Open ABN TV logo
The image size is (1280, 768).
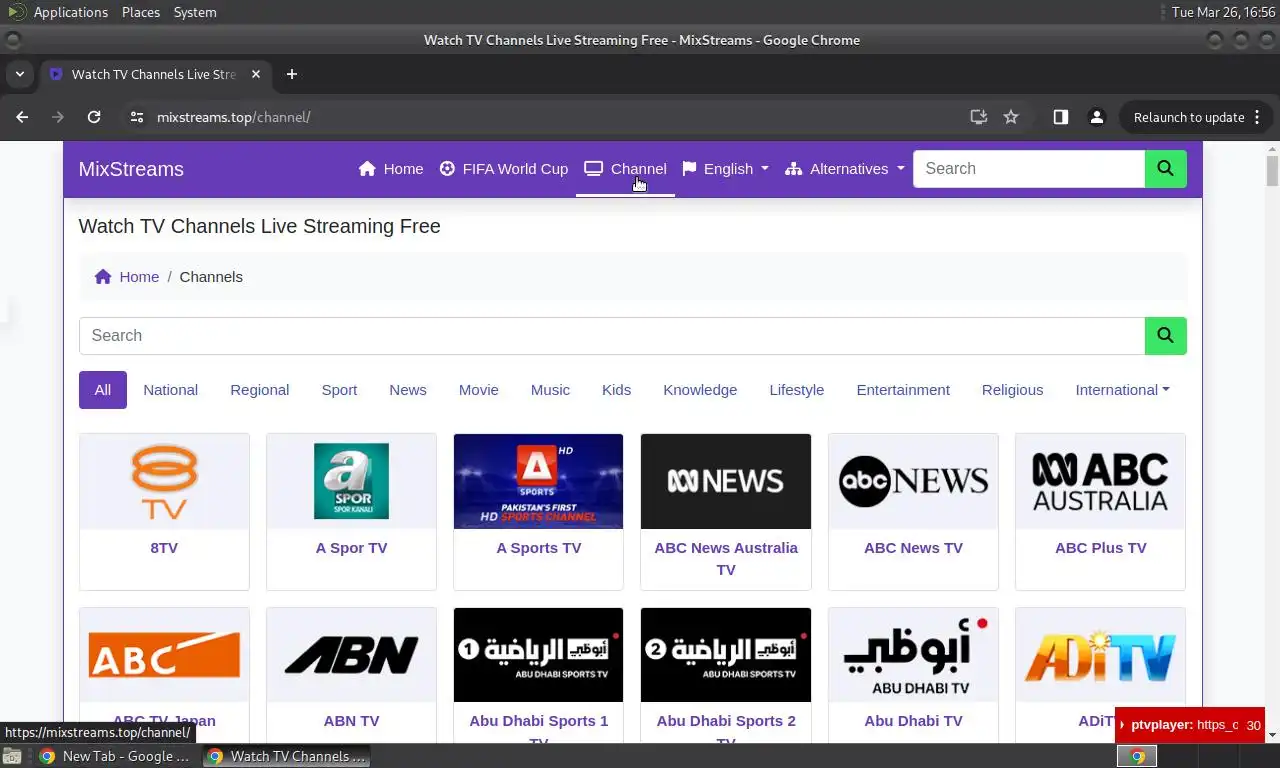pos(351,655)
